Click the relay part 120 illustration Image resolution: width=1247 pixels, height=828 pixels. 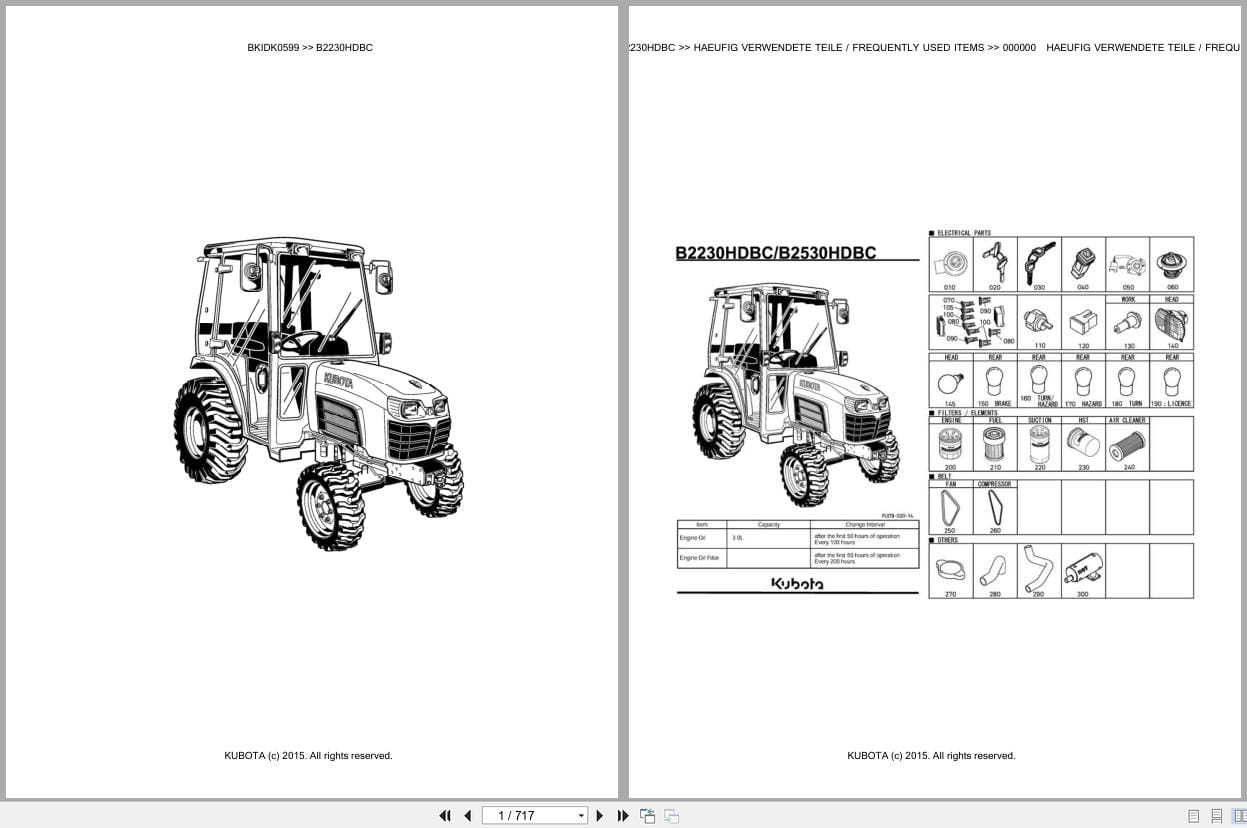(1083, 322)
